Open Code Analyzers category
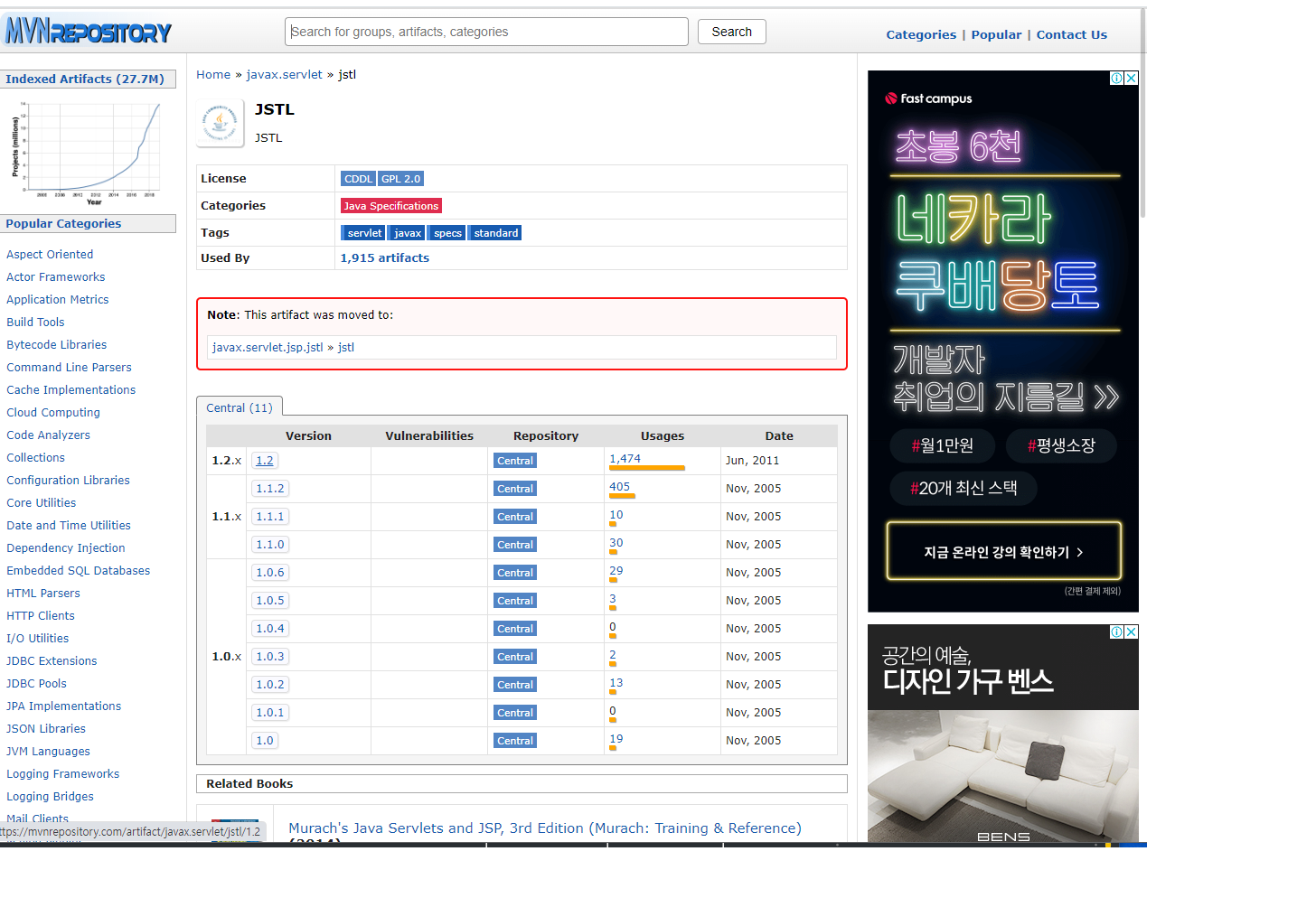1316x898 pixels. coord(49,435)
